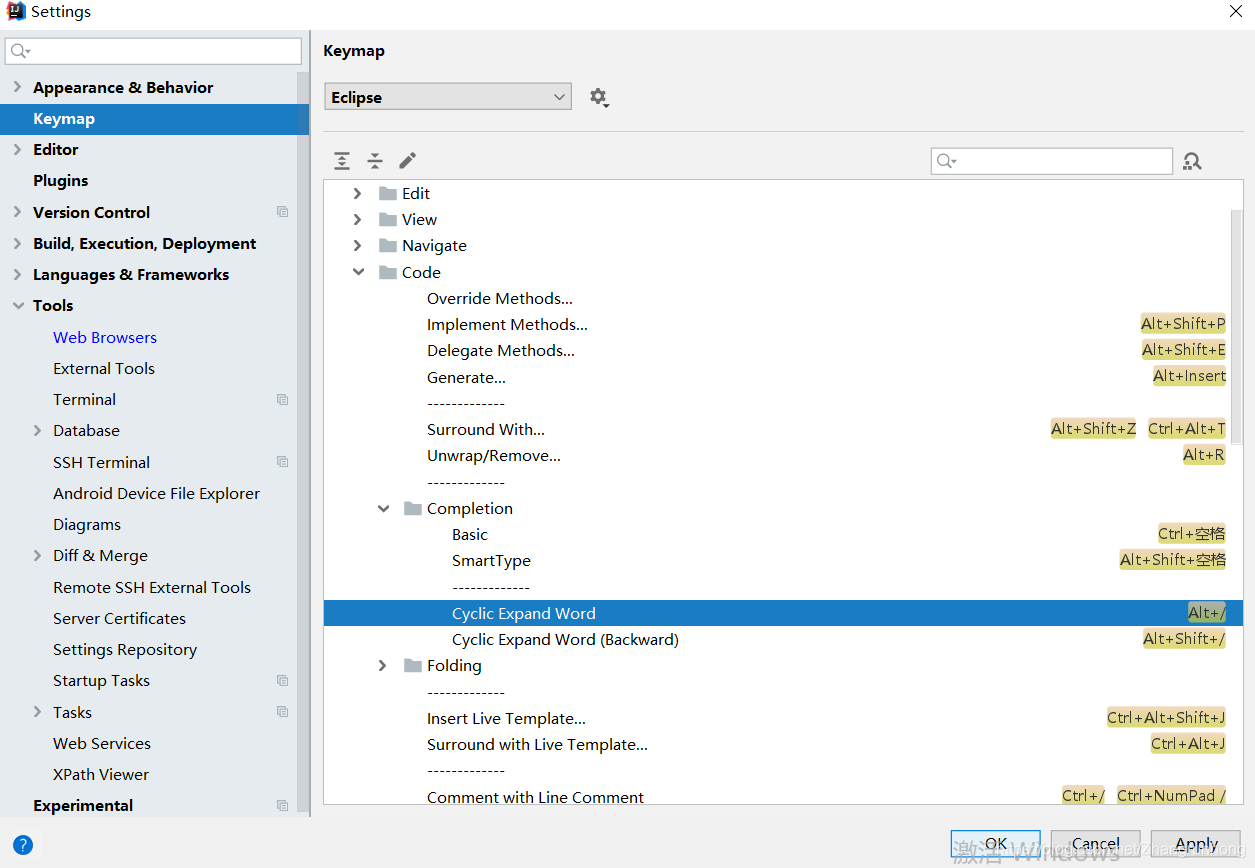
Task: Open External Tools settings
Action: 104,368
